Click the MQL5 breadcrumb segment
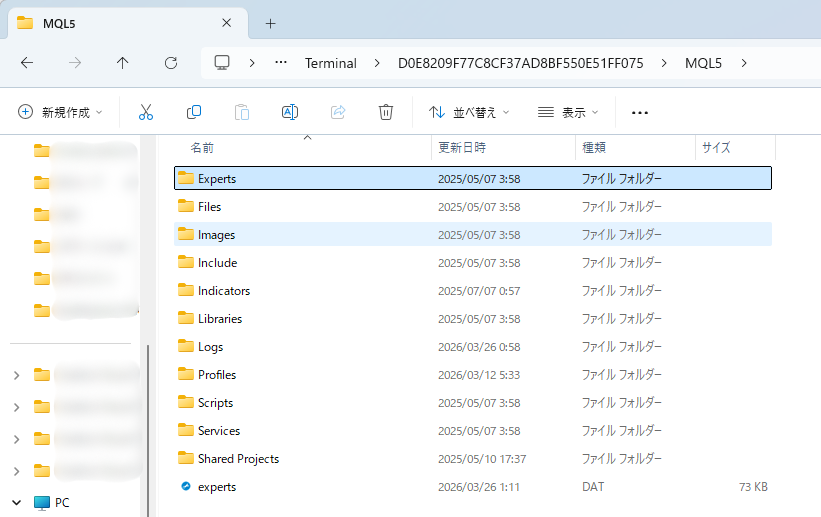 [x=706, y=63]
